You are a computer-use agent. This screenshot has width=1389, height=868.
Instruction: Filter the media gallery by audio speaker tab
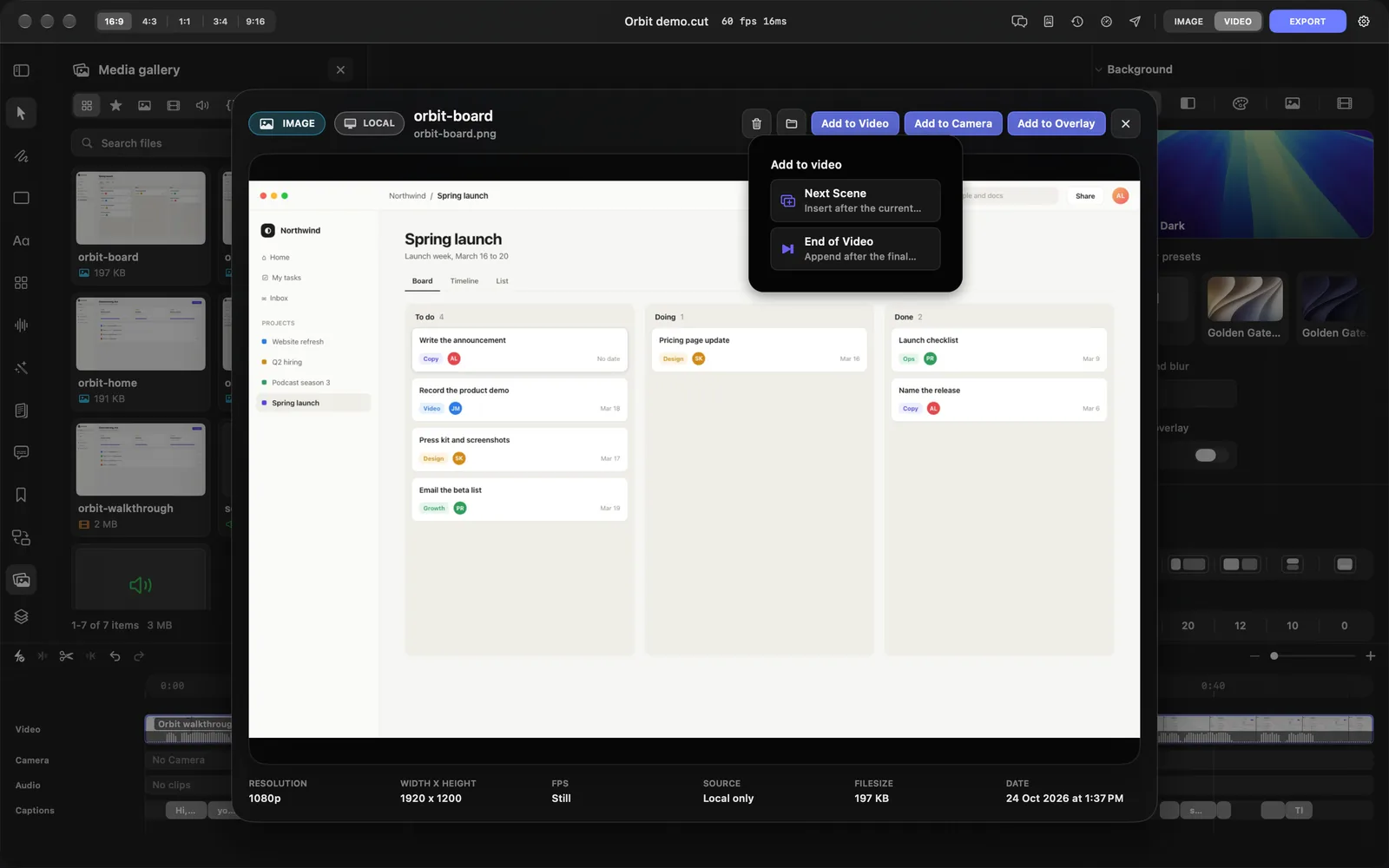pyautogui.click(x=202, y=105)
